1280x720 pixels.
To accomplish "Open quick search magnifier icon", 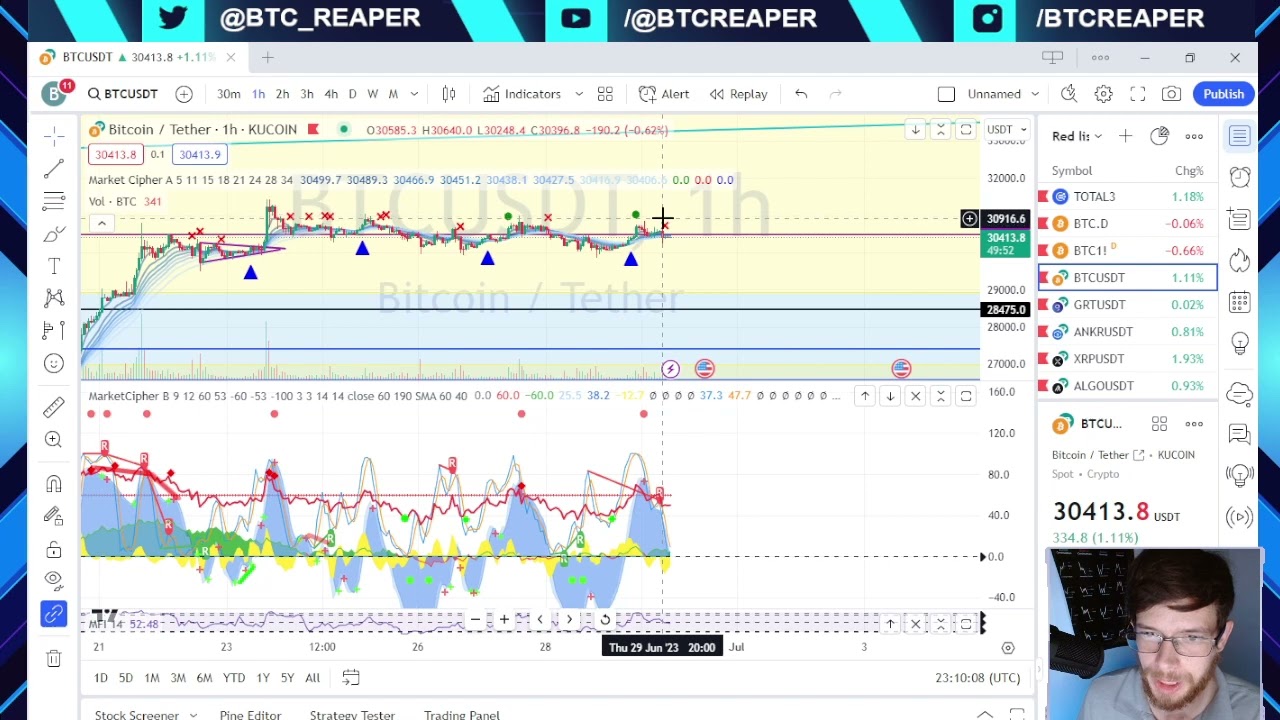I will point(1069,94).
